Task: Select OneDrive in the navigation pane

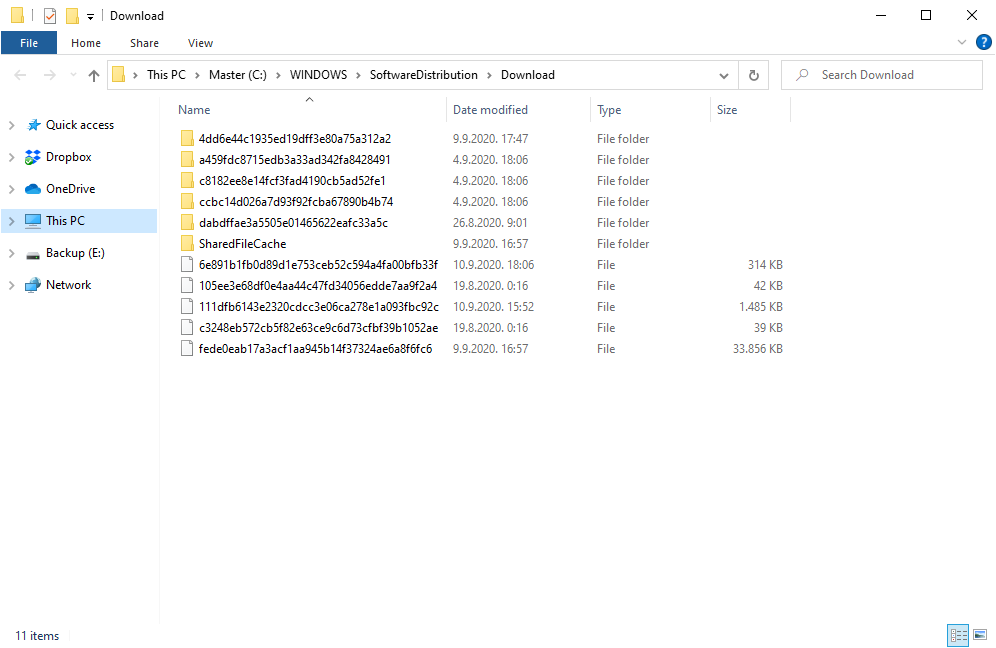Action: coord(71,189)
